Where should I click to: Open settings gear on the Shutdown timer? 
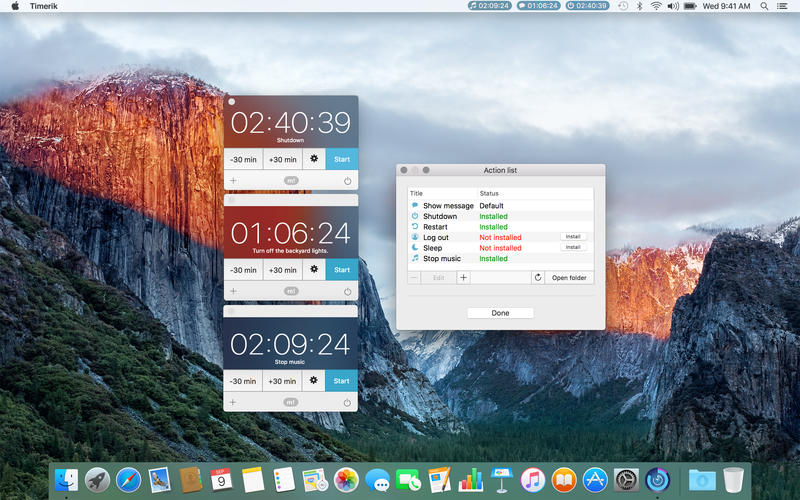(314, 159)
